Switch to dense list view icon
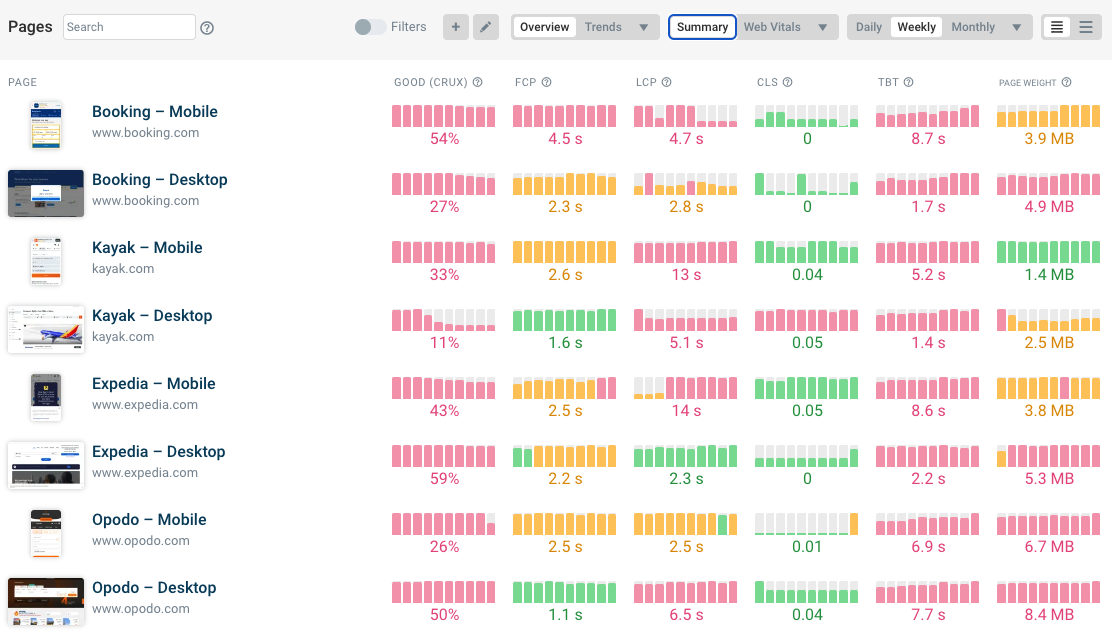Viewport: 1112px width, 640px height. coord(1057,27)
